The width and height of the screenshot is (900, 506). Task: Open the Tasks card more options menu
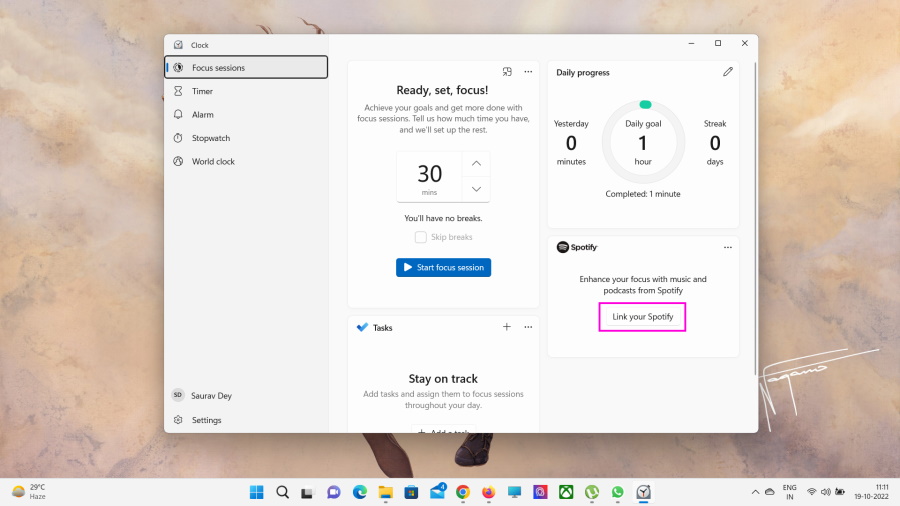pos(528,327)
